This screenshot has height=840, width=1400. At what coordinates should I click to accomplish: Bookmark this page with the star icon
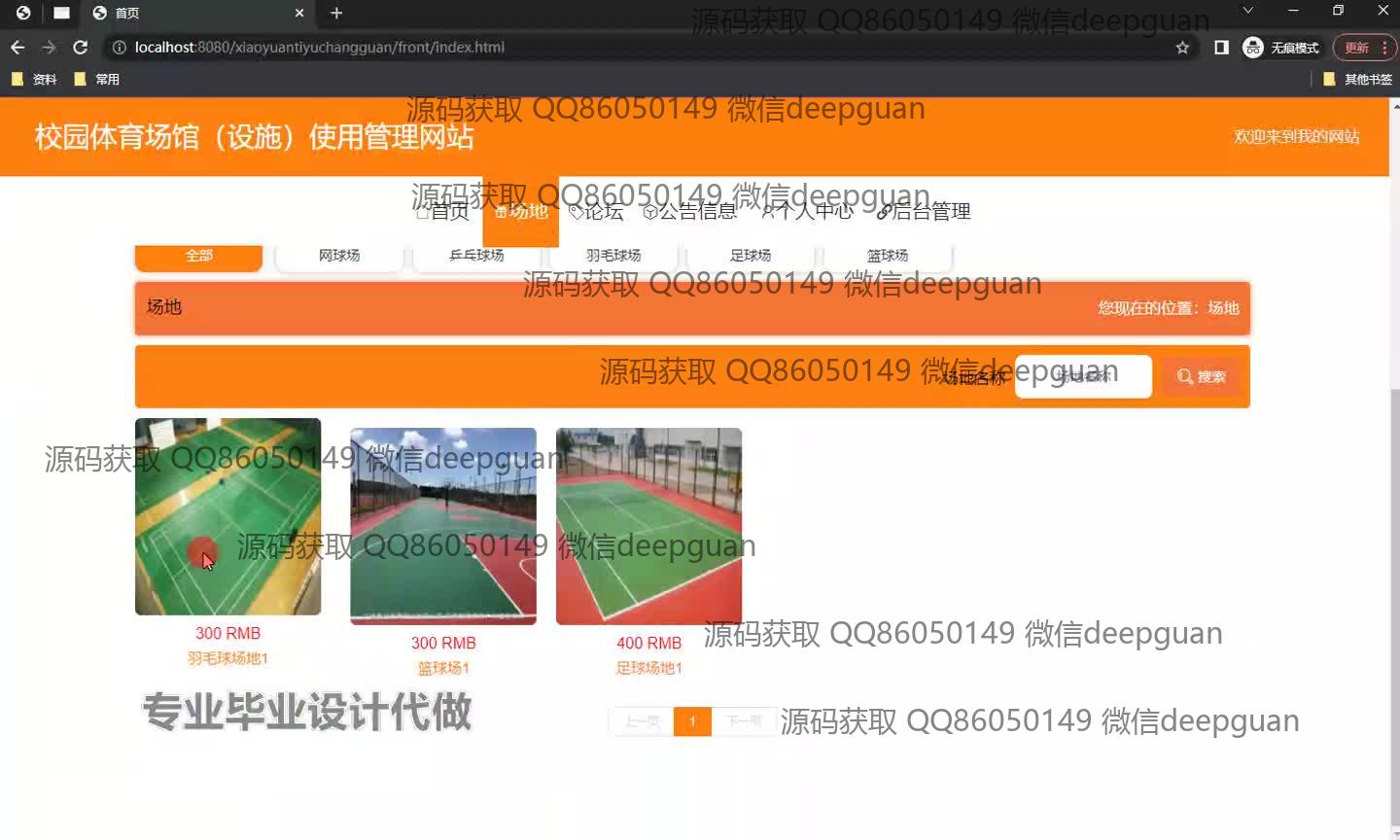pyautogui.click(x=1182, y=48)
